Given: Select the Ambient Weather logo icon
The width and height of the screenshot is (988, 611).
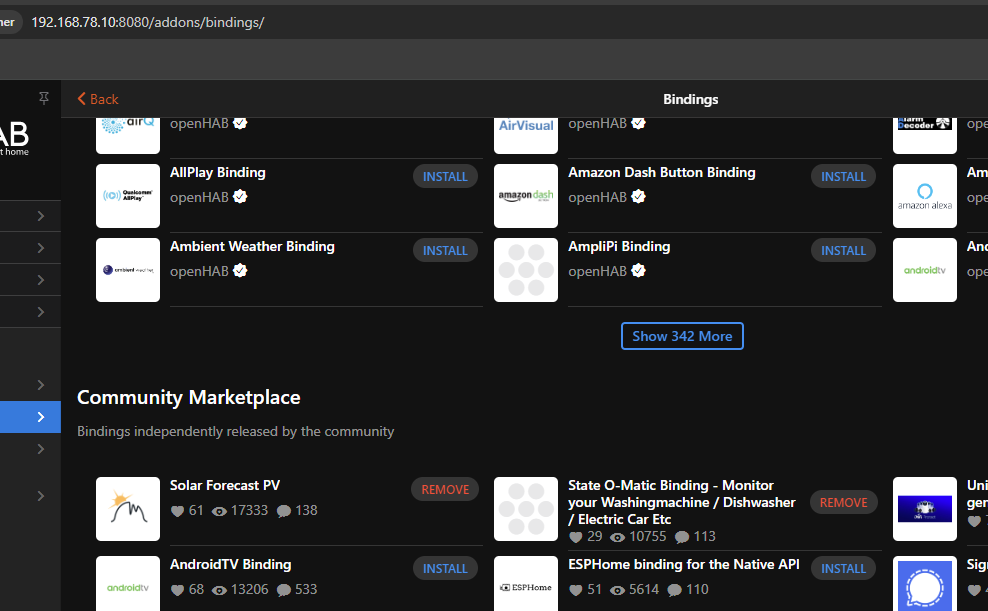Looking at the screenshot, I should click(x=128, y=270).
